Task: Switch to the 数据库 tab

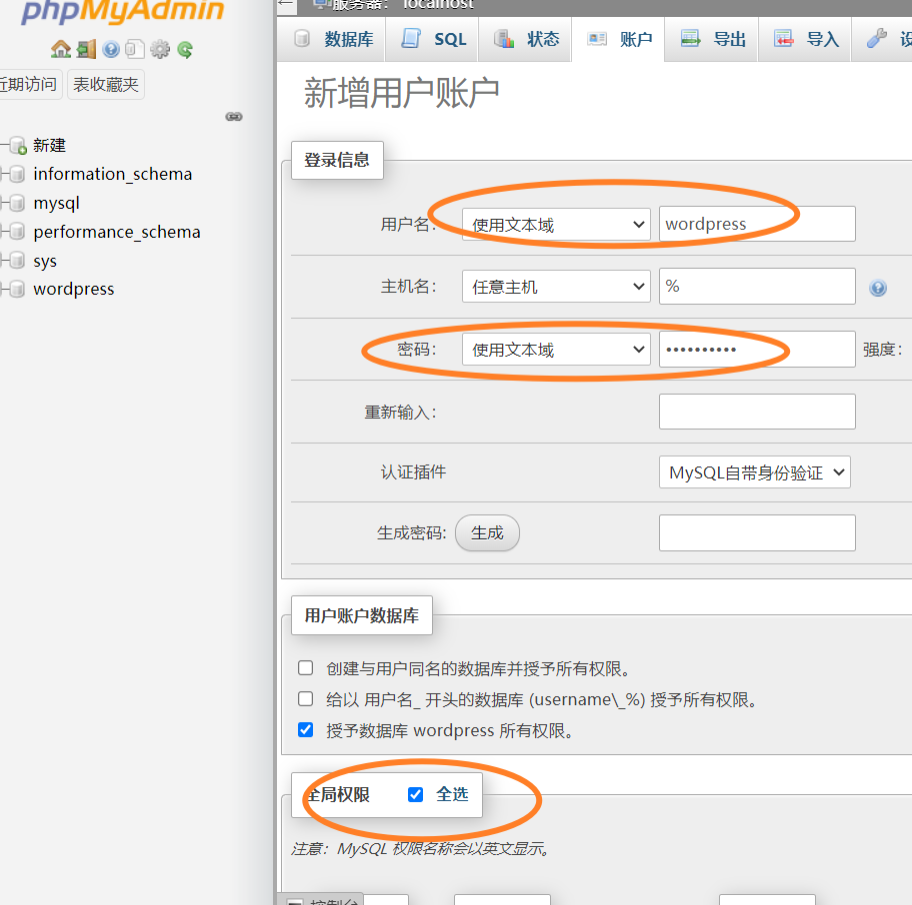Action: coord(332,40)
